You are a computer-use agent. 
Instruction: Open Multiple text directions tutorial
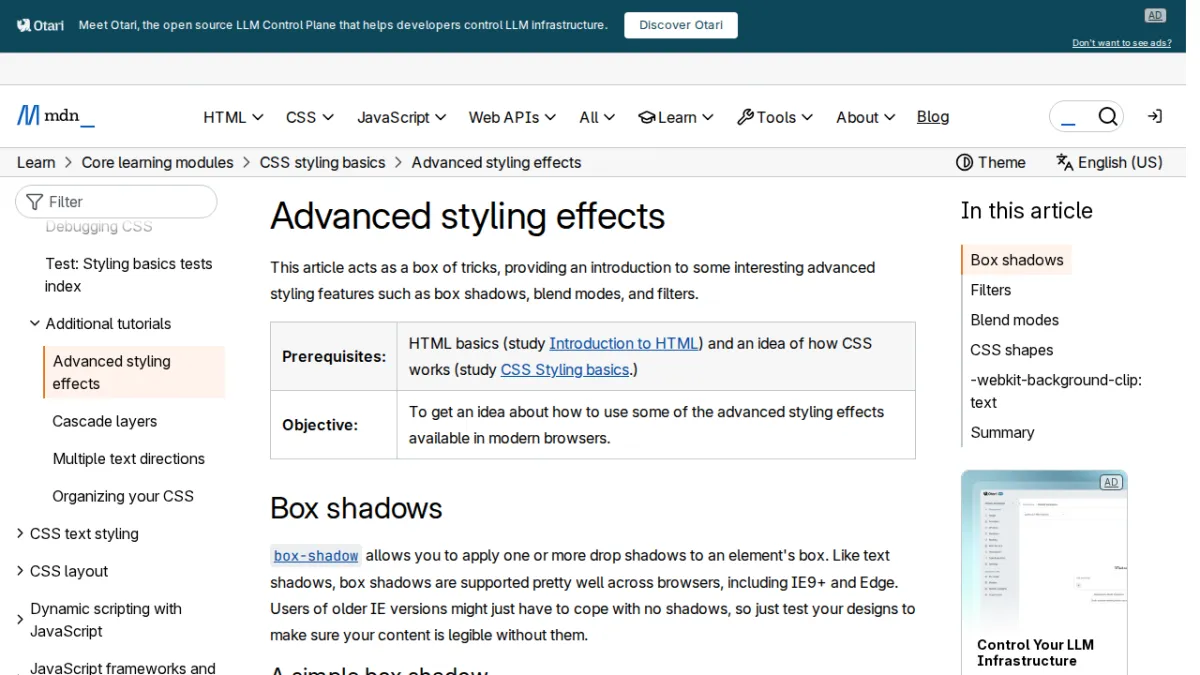(x=129, y=458)
